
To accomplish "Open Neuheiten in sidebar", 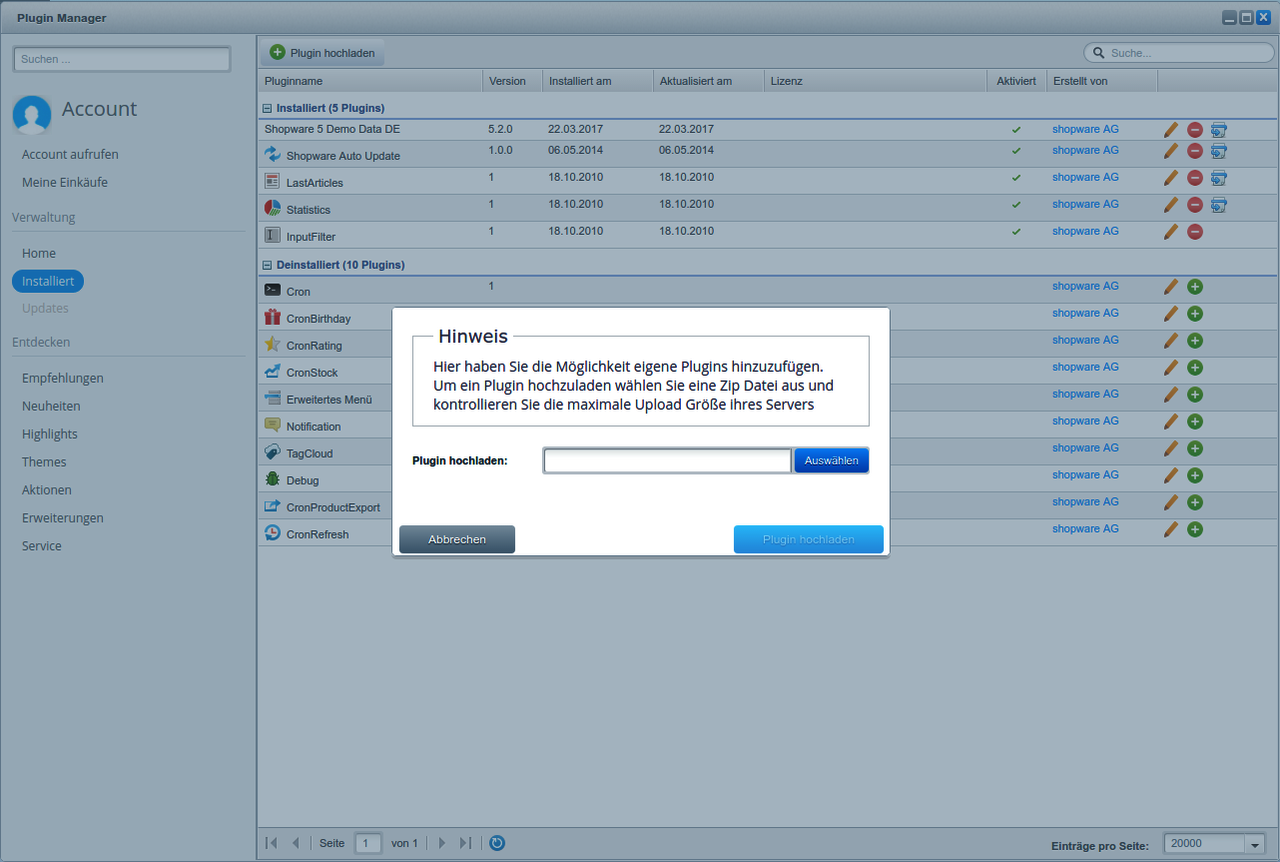I will 51,406.
